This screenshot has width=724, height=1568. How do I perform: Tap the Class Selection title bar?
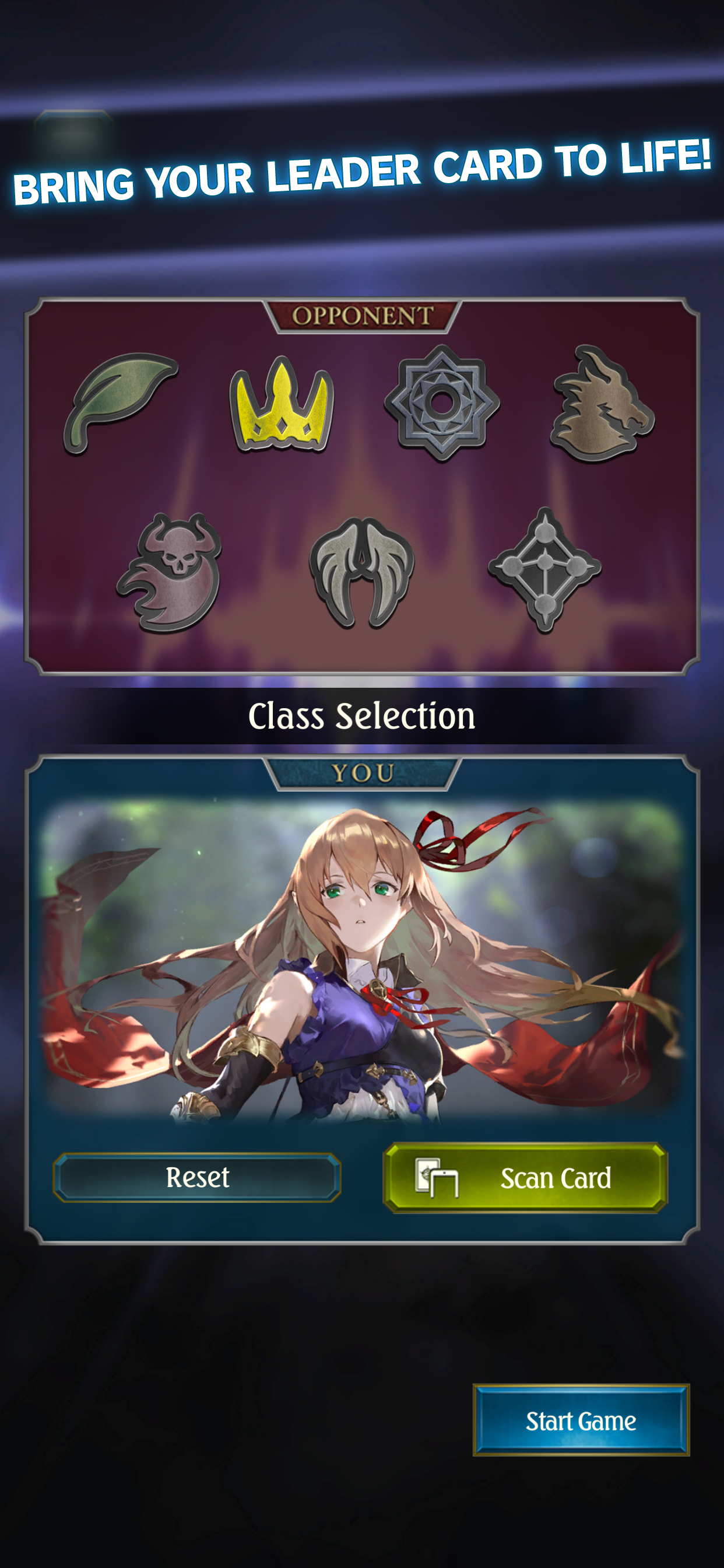[362, 716]
